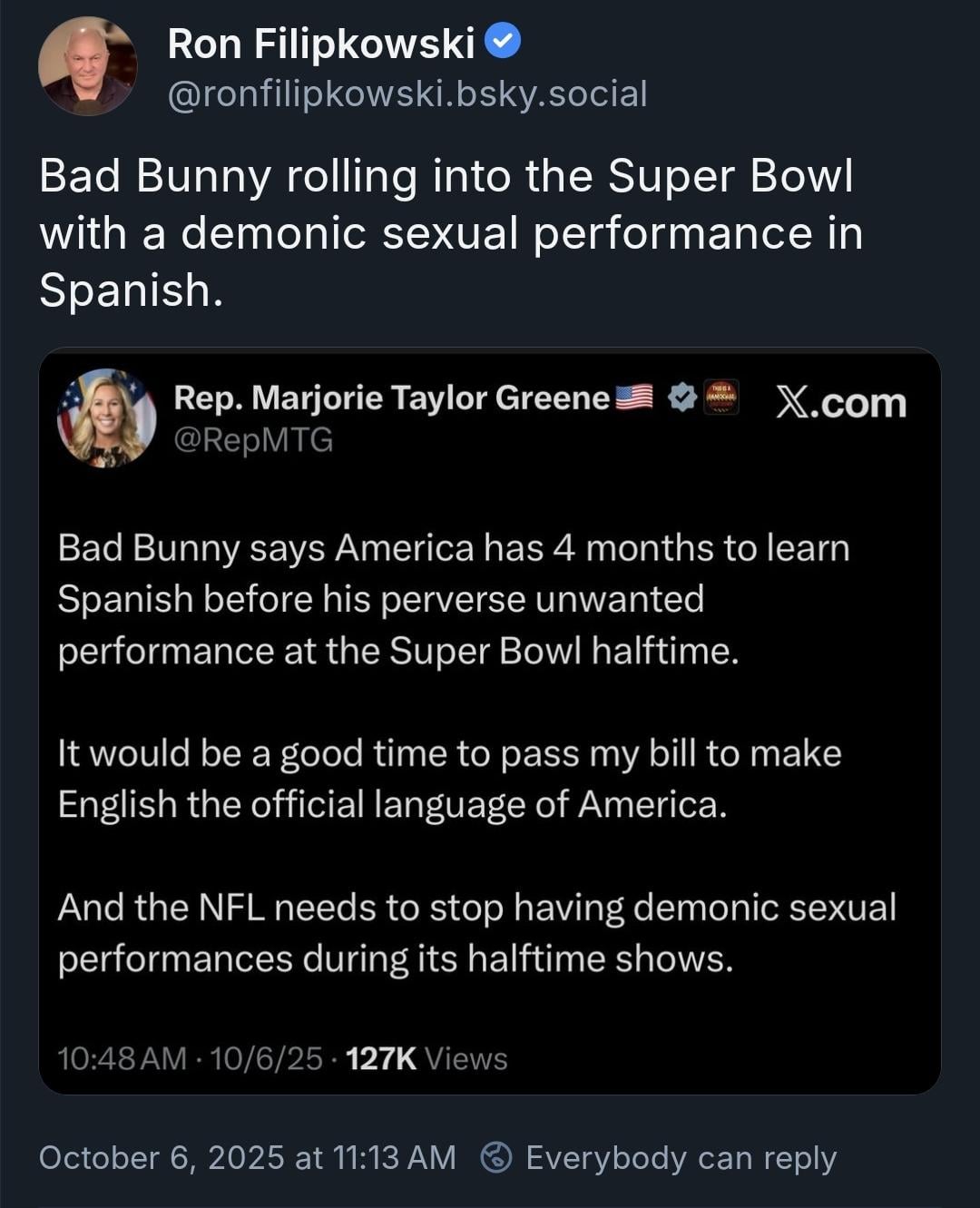Click the Ron Filipkowski display name
Viewport: 980px width, 1208px height.
tap(320, 44)
